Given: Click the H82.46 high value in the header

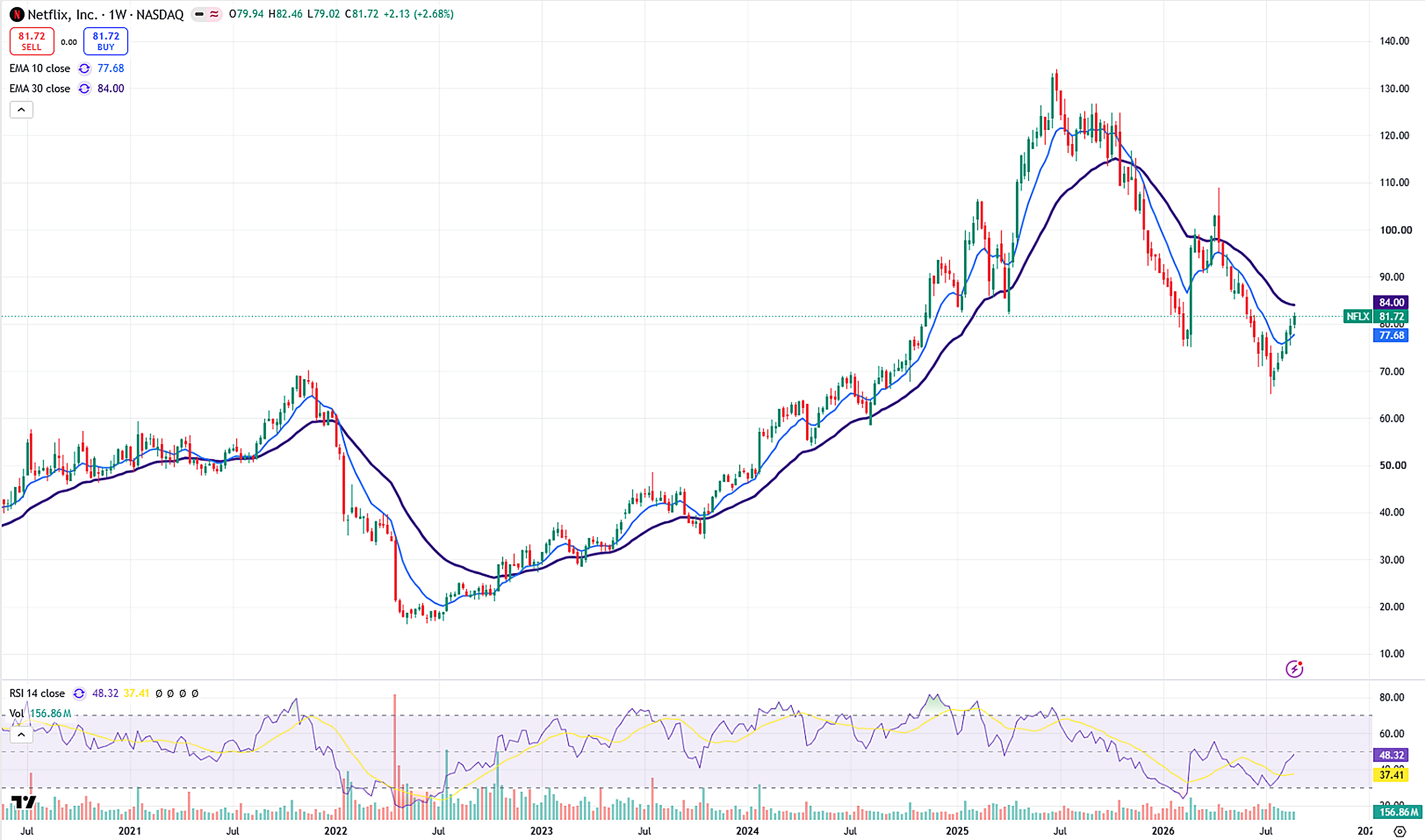Looking at the screenshot, I should pos(285,14).
